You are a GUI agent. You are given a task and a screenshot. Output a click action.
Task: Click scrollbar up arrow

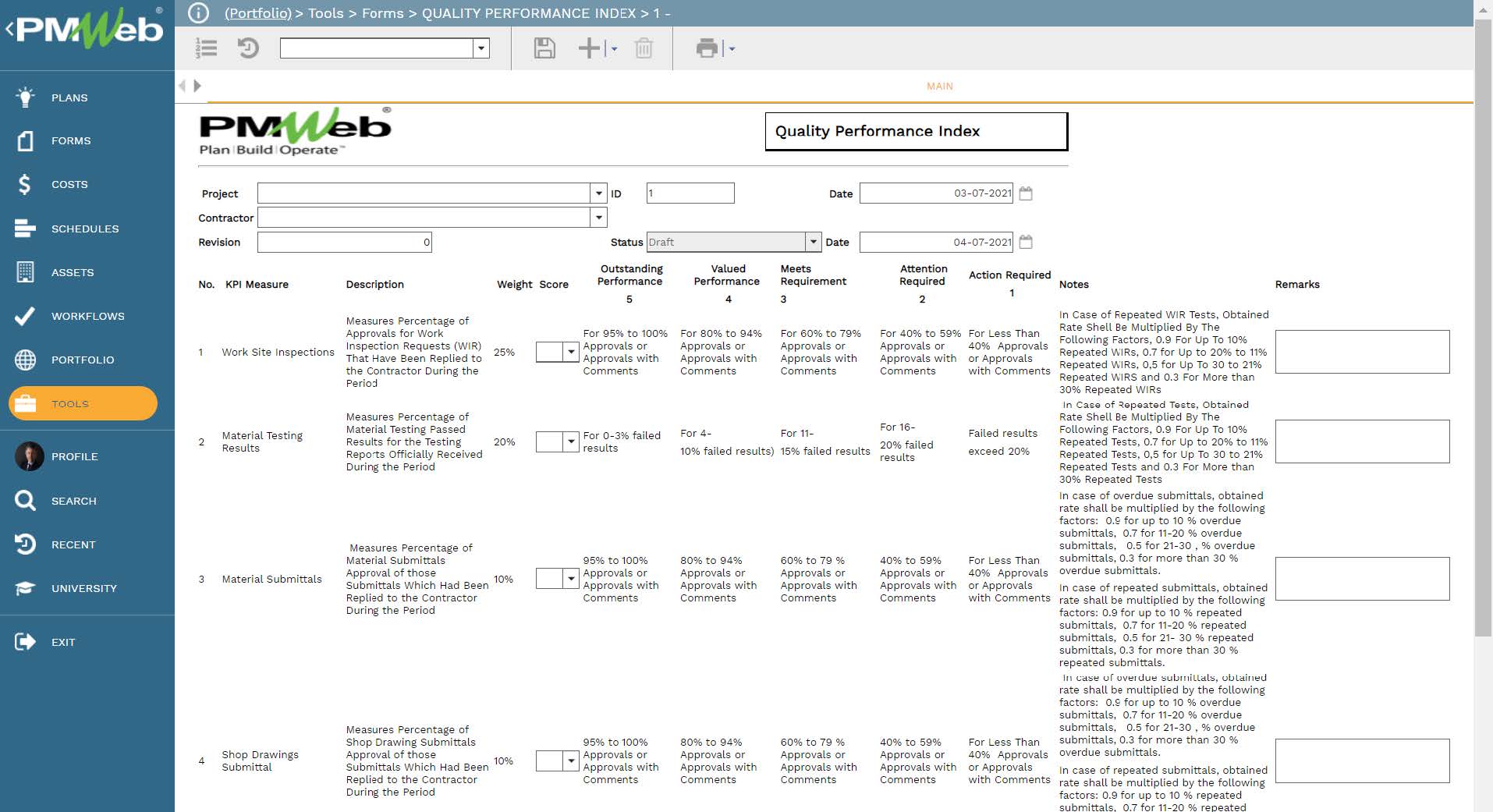coord(1483,9)
